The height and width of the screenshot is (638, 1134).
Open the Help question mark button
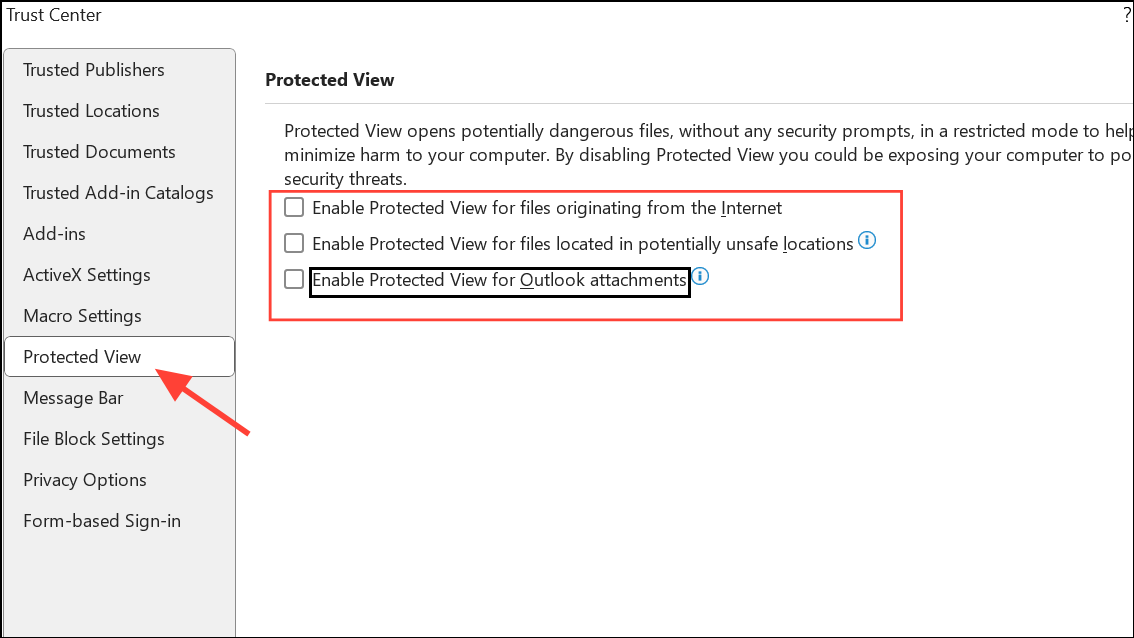[1127, 15]
